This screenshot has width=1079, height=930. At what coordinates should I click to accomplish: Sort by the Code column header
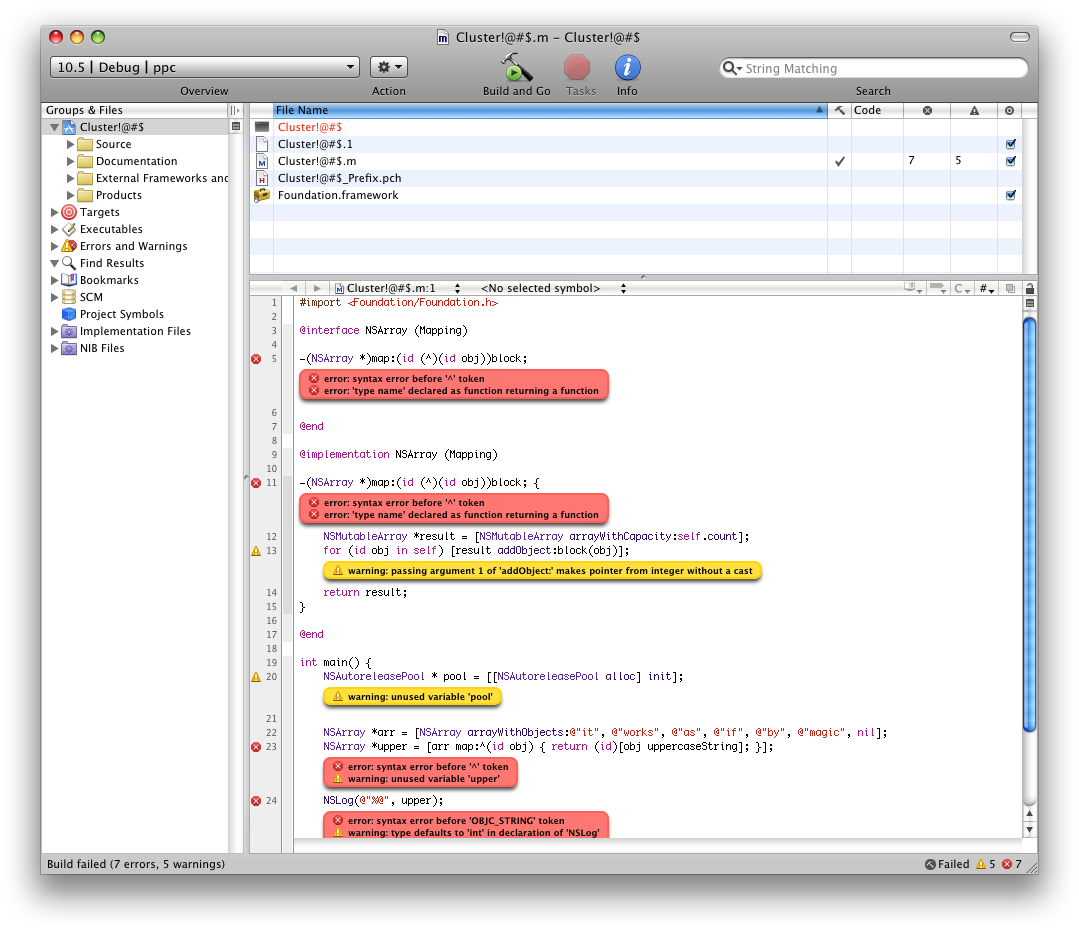877,110
